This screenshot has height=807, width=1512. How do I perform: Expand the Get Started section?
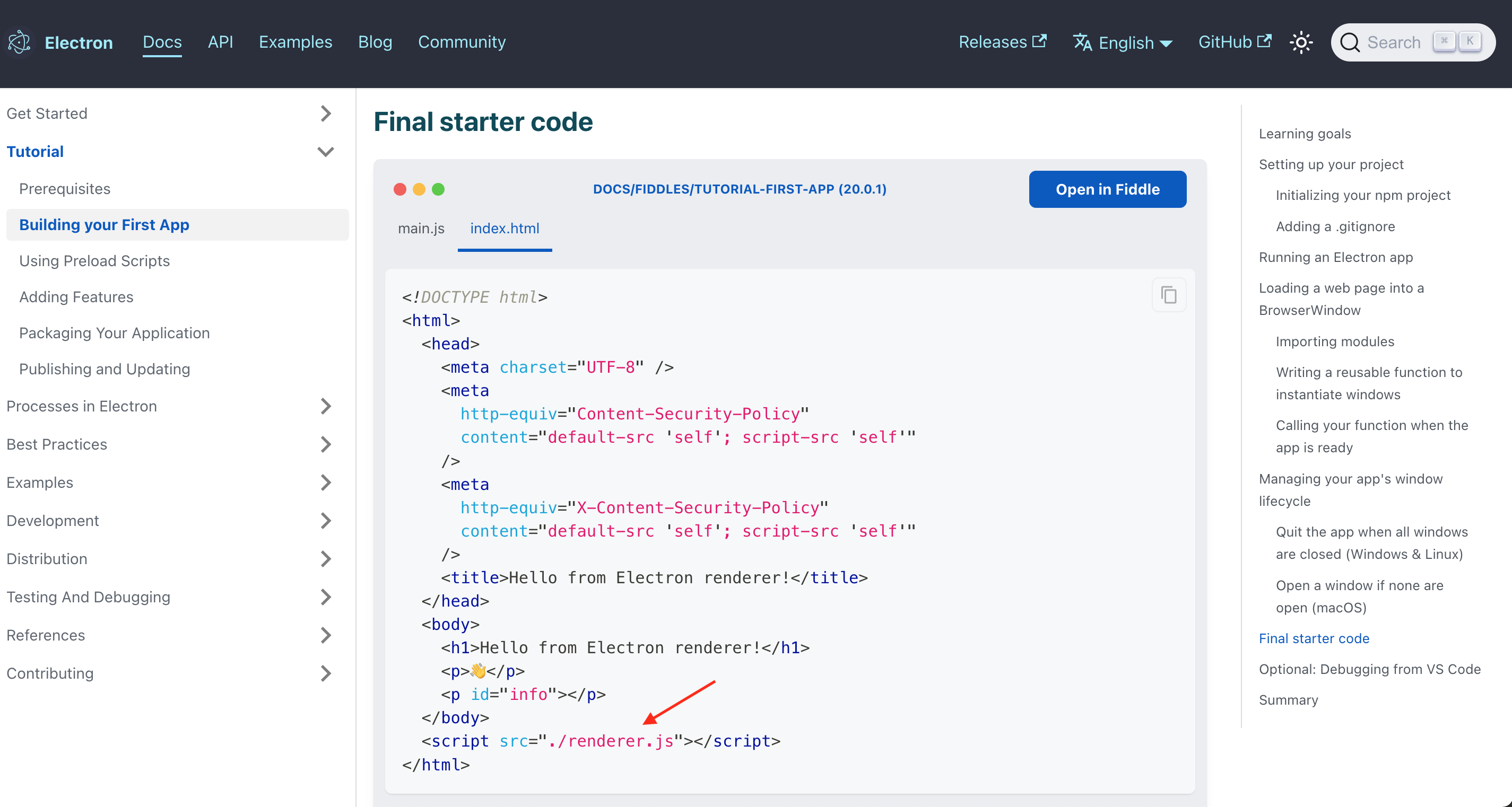(326, 113)
